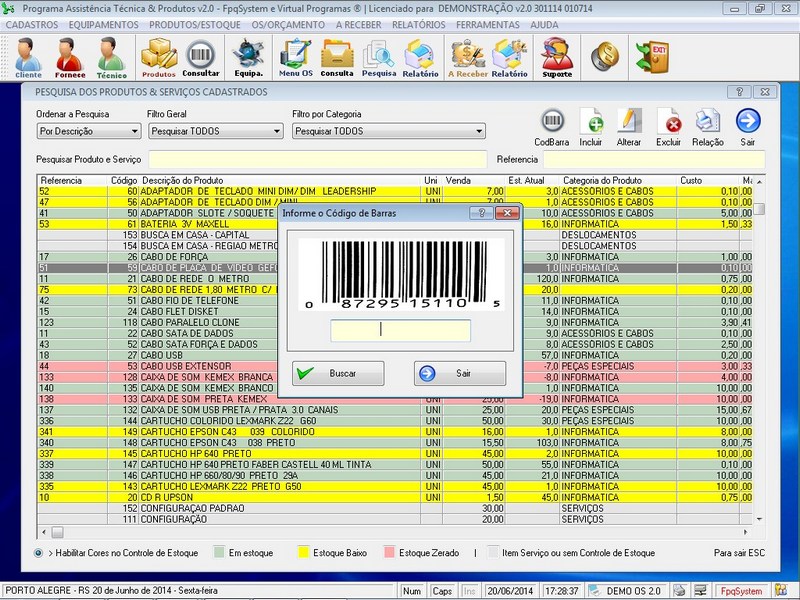
Task: Click the Incluir add document icon
Action: click(x=591, y=128)
